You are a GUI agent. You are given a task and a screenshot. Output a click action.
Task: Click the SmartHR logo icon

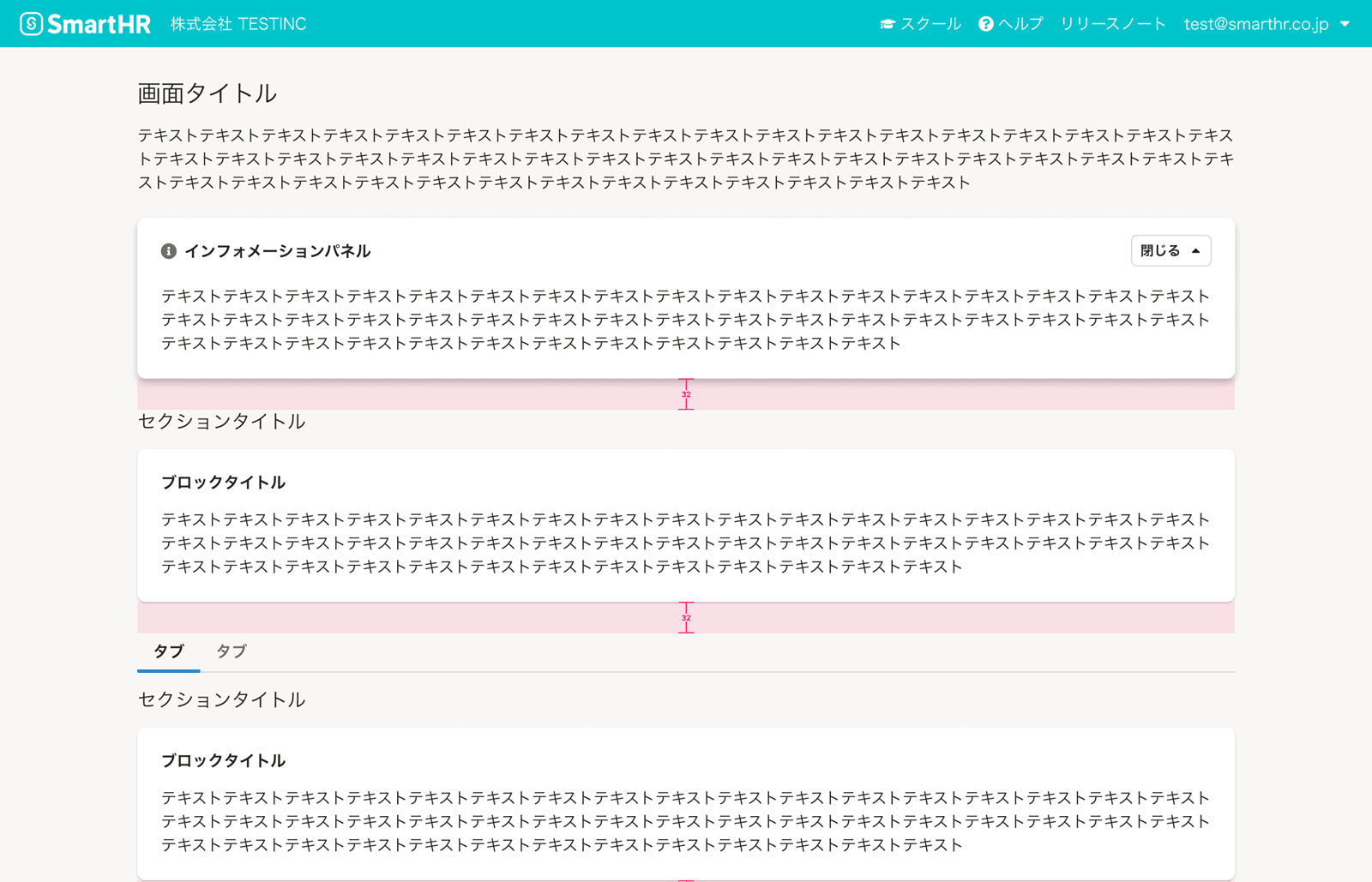[x=32, y=24]
